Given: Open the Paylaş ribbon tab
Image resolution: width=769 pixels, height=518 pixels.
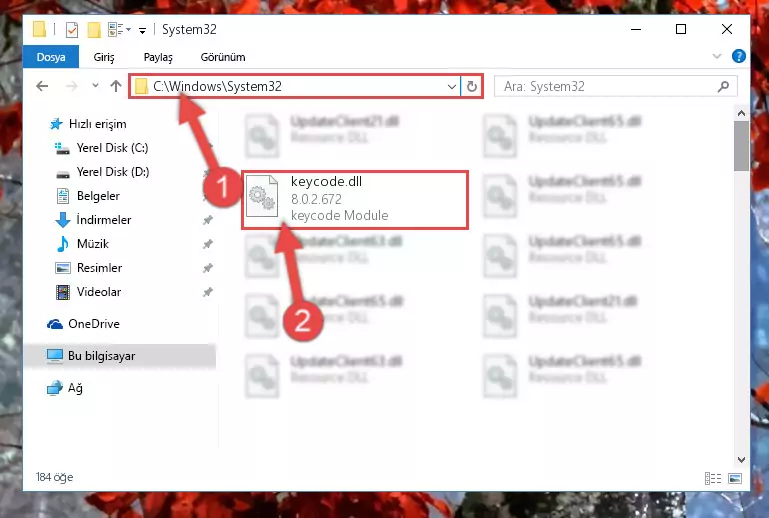Looking at the screenshot, I should tap(158, 57).
